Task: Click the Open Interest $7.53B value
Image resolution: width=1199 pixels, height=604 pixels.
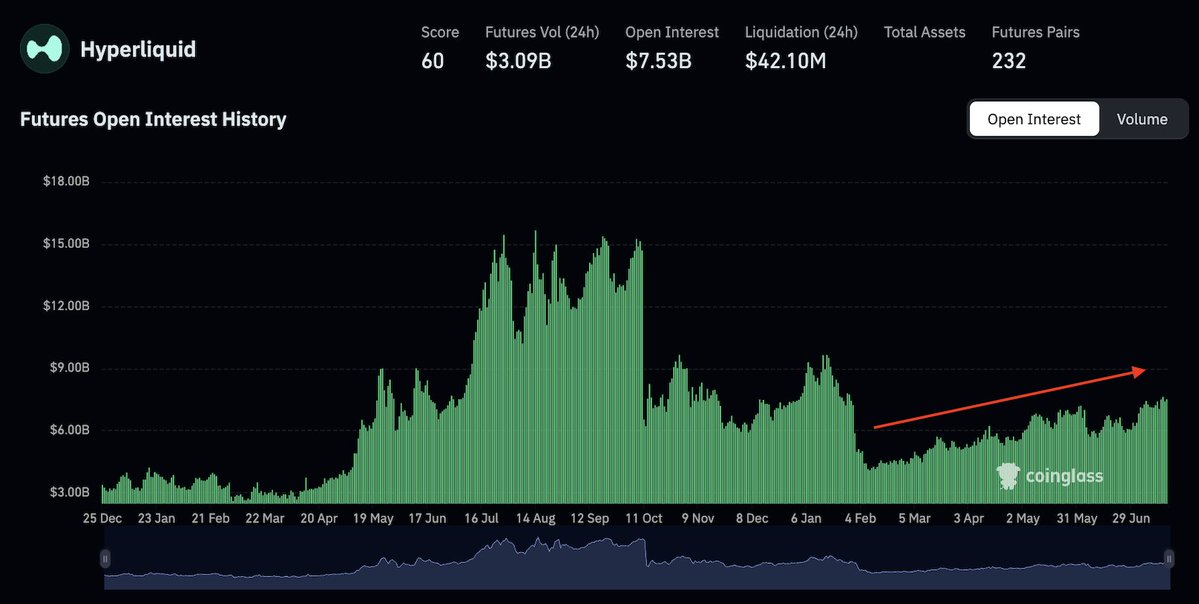Action: [x=658, y=61]
